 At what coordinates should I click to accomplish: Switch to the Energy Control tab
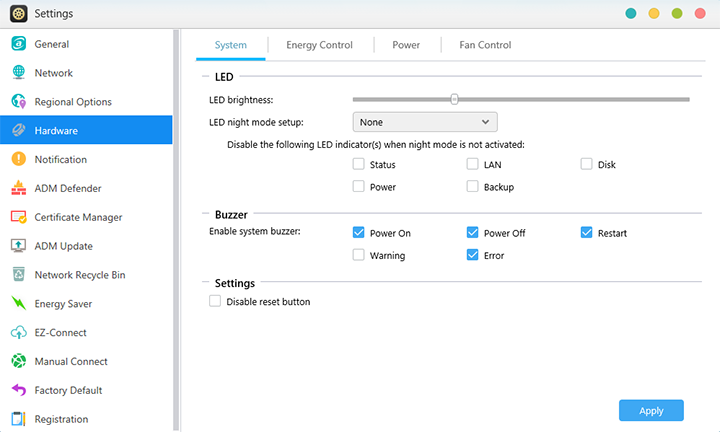(319, 45)
